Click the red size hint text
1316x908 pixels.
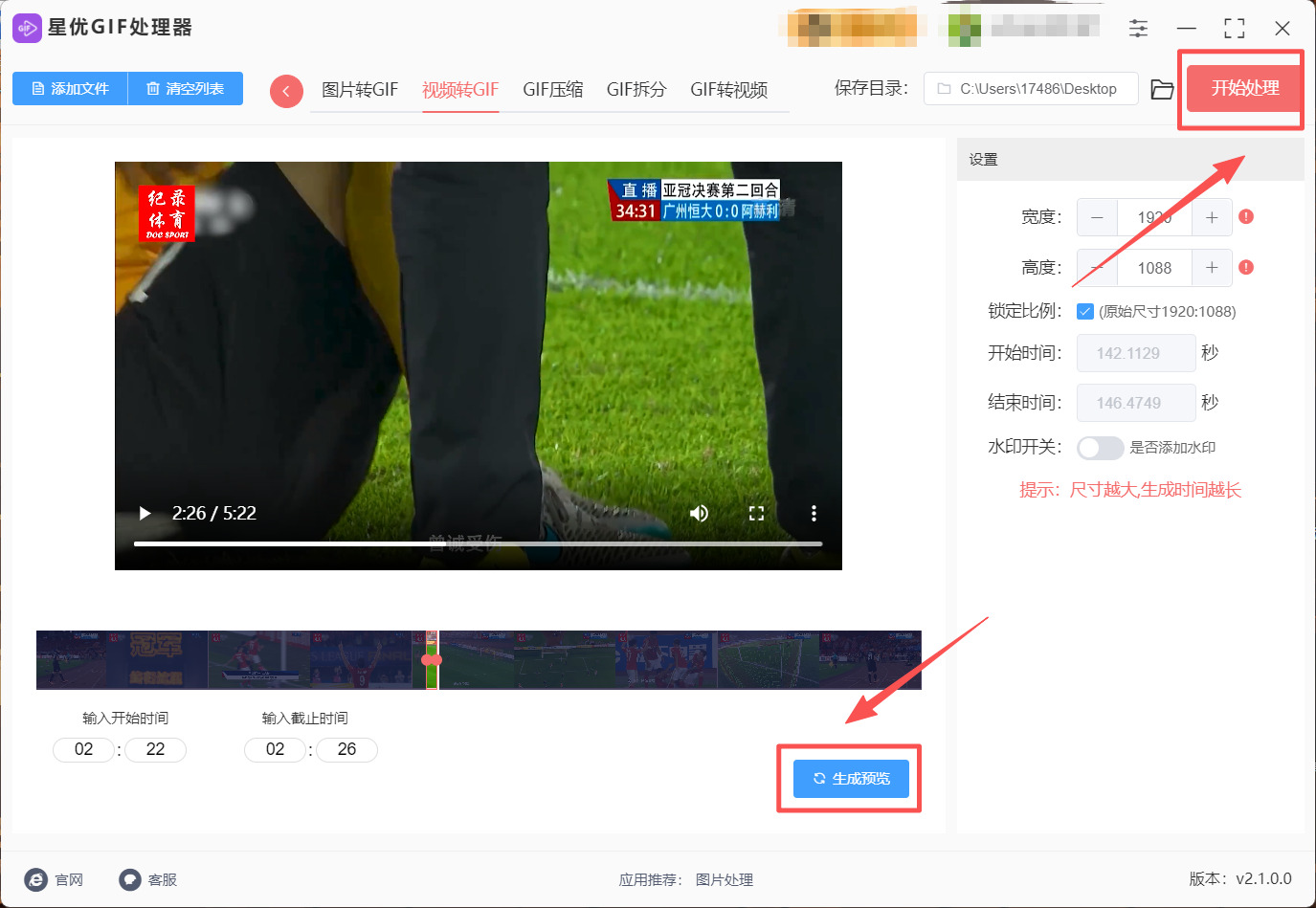[1130, 490]
